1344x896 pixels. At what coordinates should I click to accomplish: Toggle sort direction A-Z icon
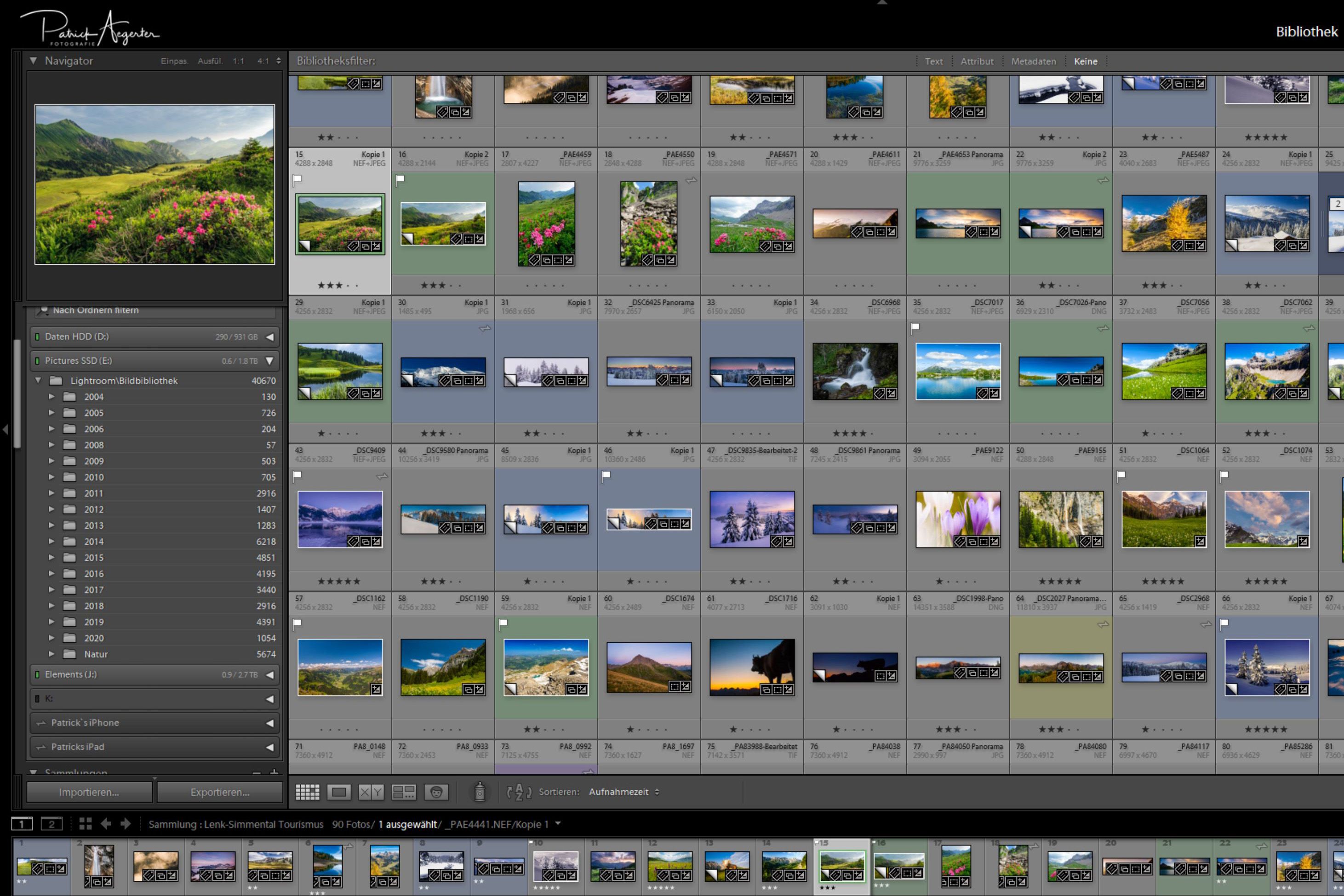[x=519, y=792]
